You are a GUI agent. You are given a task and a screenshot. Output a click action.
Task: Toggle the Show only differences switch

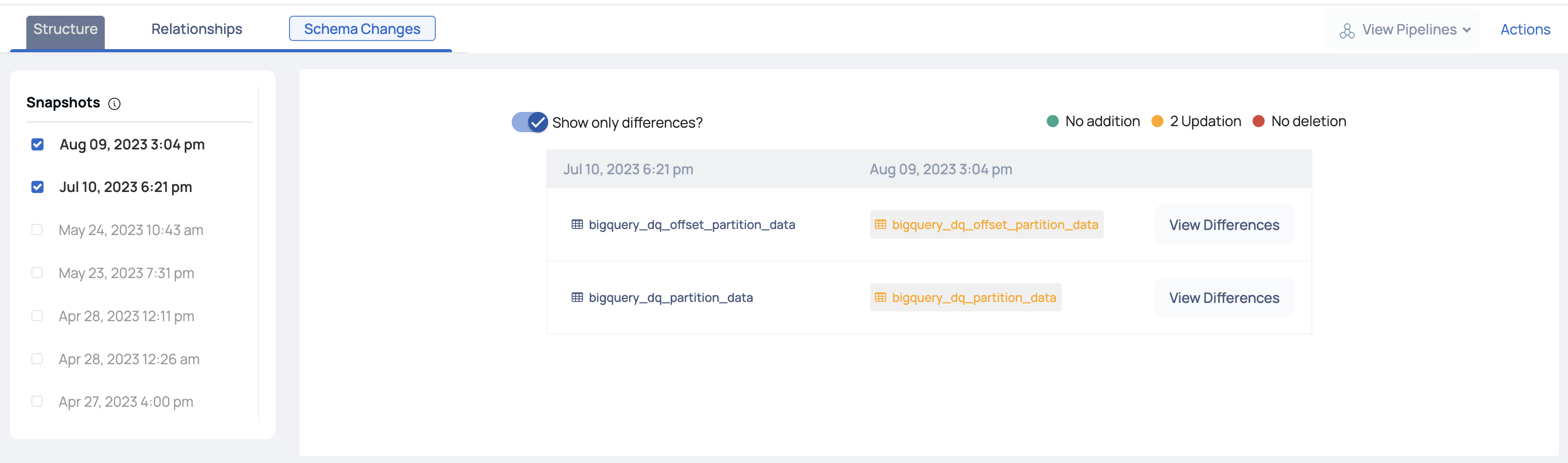529,123
